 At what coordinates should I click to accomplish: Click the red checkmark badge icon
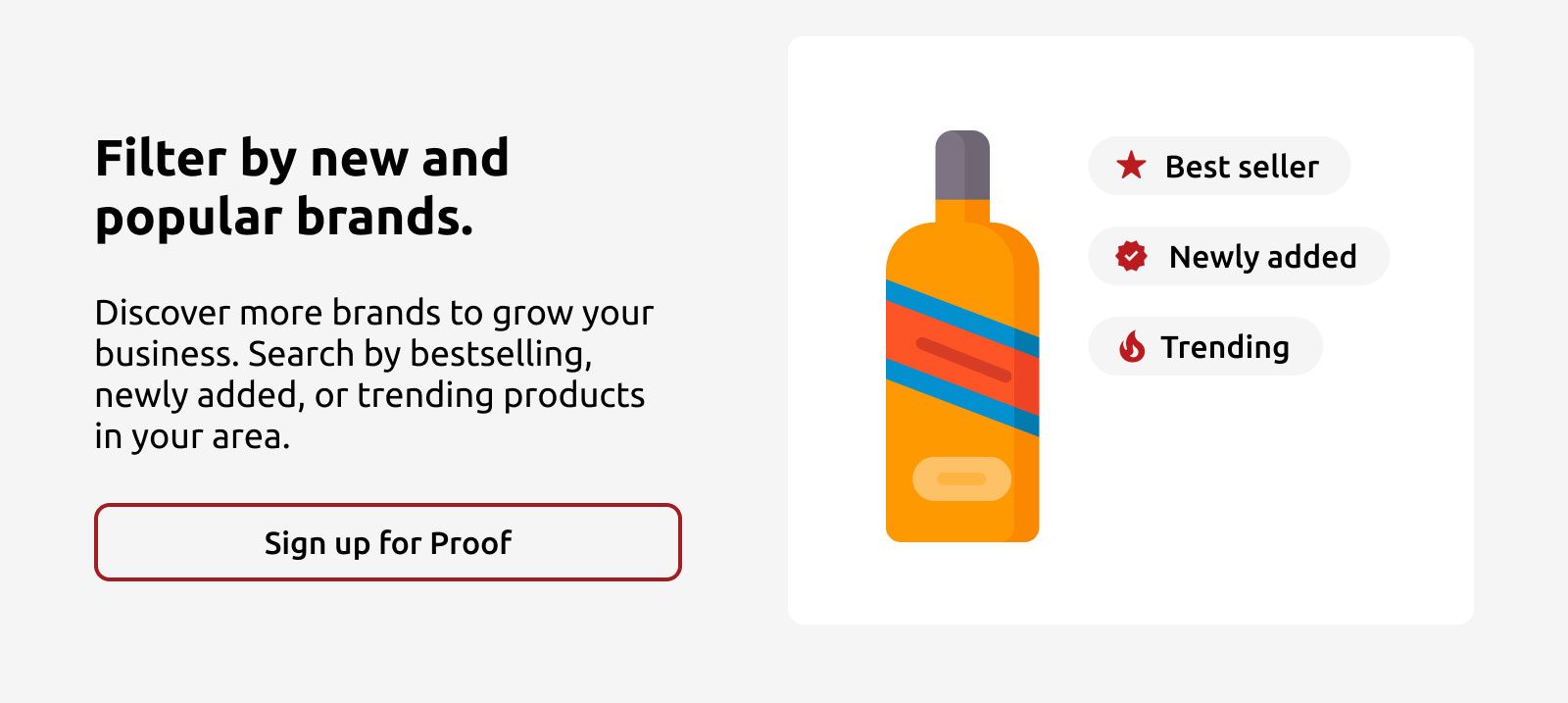pos(1131,256)
